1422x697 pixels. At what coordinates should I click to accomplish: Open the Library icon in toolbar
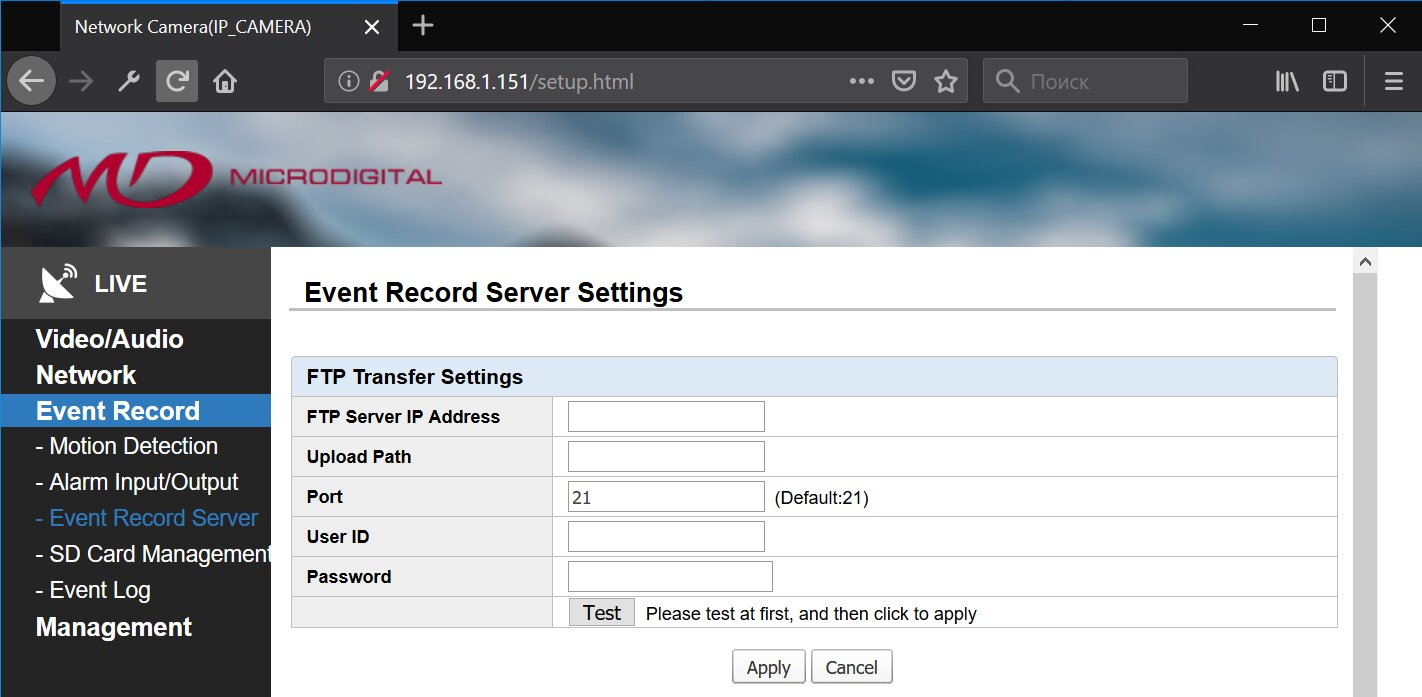point(1287,82)
